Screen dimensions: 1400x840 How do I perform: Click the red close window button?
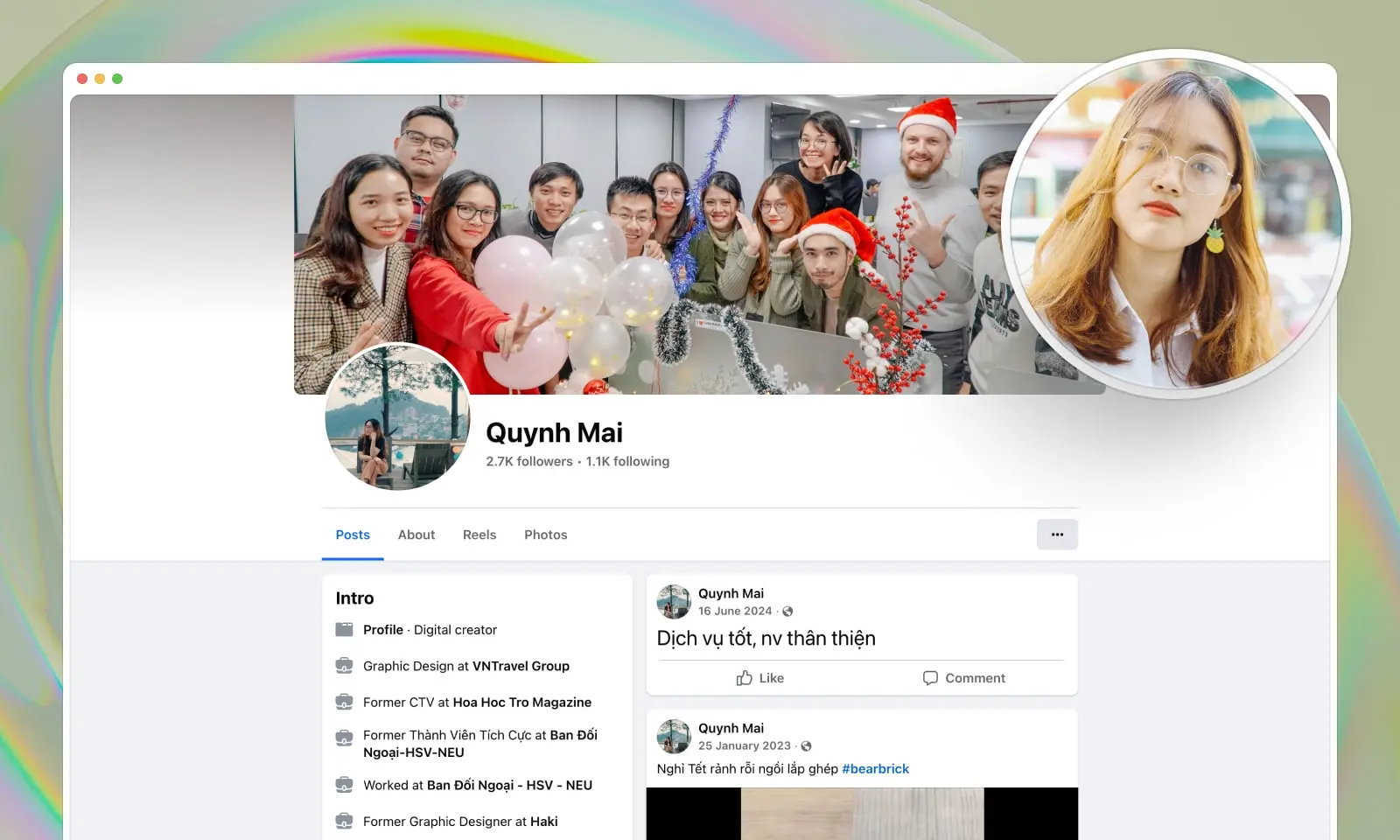tap(82, 79)
